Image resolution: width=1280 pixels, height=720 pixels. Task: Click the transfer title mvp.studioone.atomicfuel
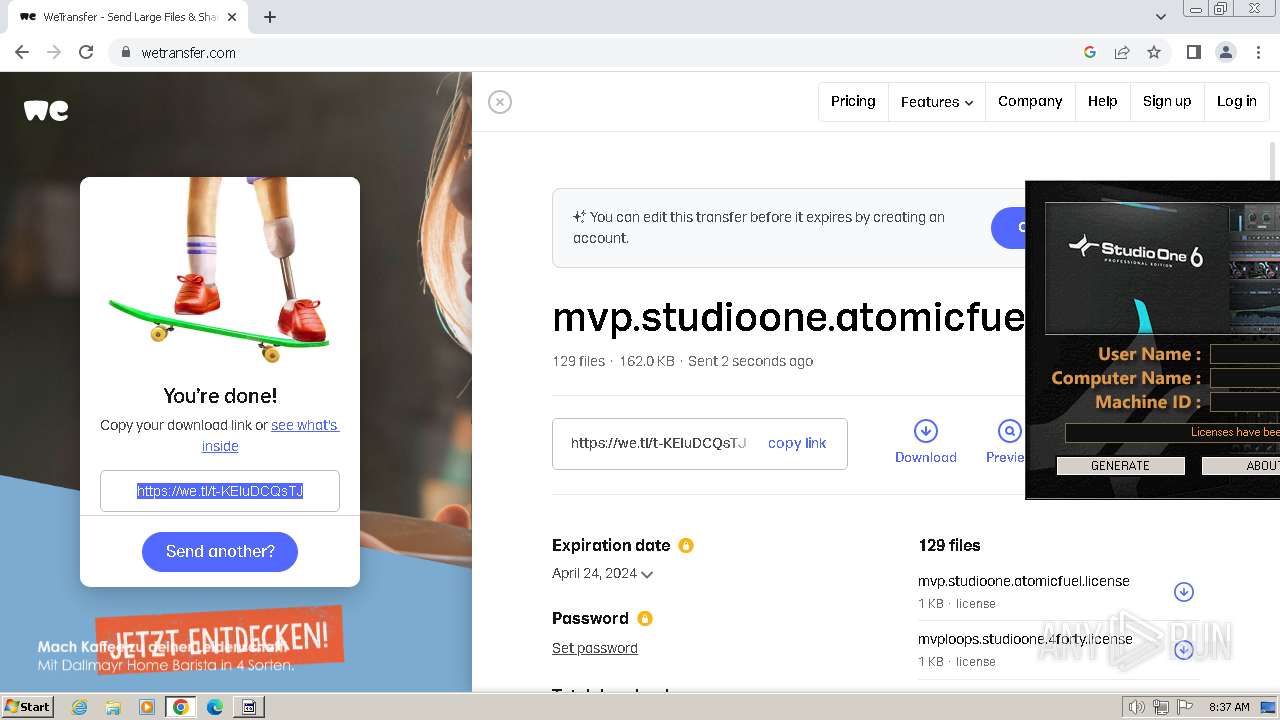[x=788, y=317]
